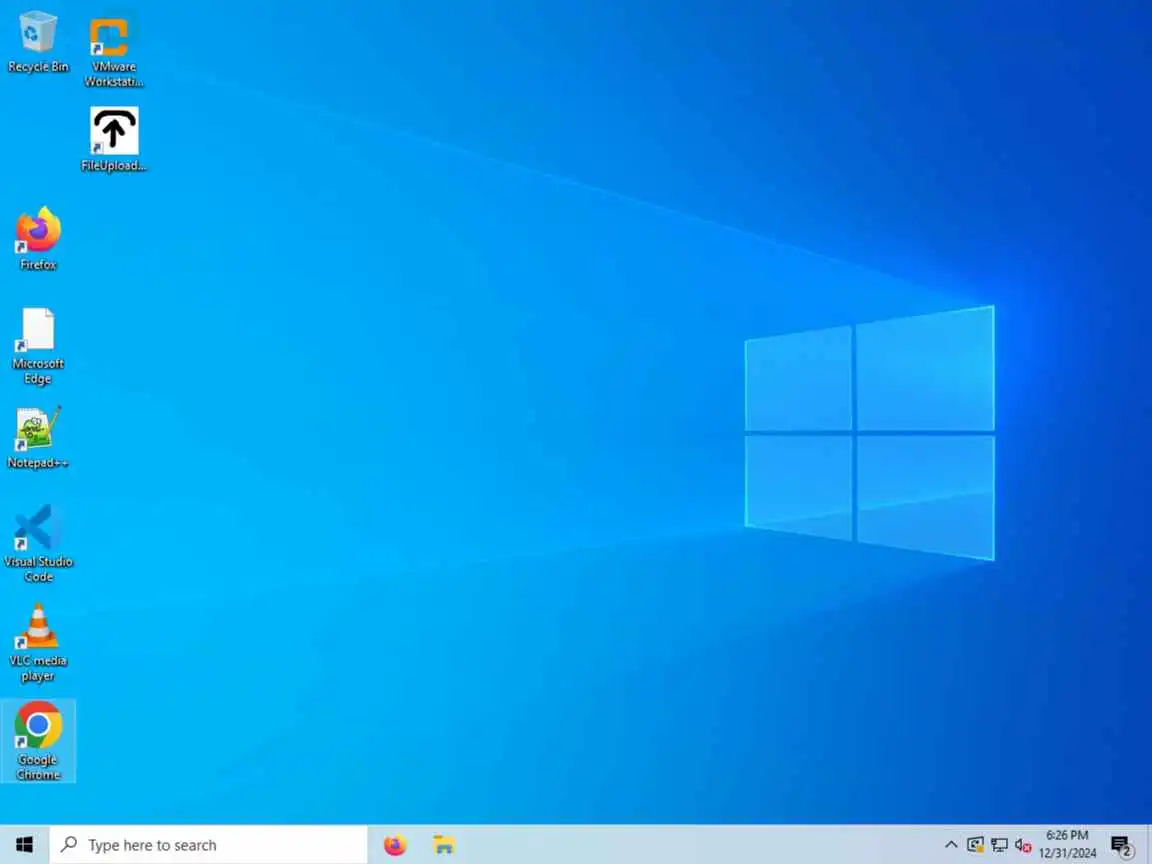Open the network status tray icon
The image size is (1152, 864).
coord(999,845)
